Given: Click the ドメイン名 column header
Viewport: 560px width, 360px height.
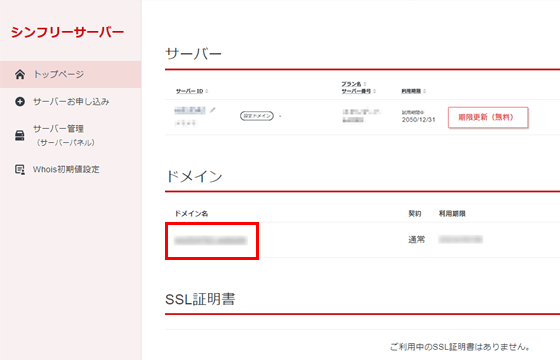Looking at the screenshot, I should tap(191, 214).
